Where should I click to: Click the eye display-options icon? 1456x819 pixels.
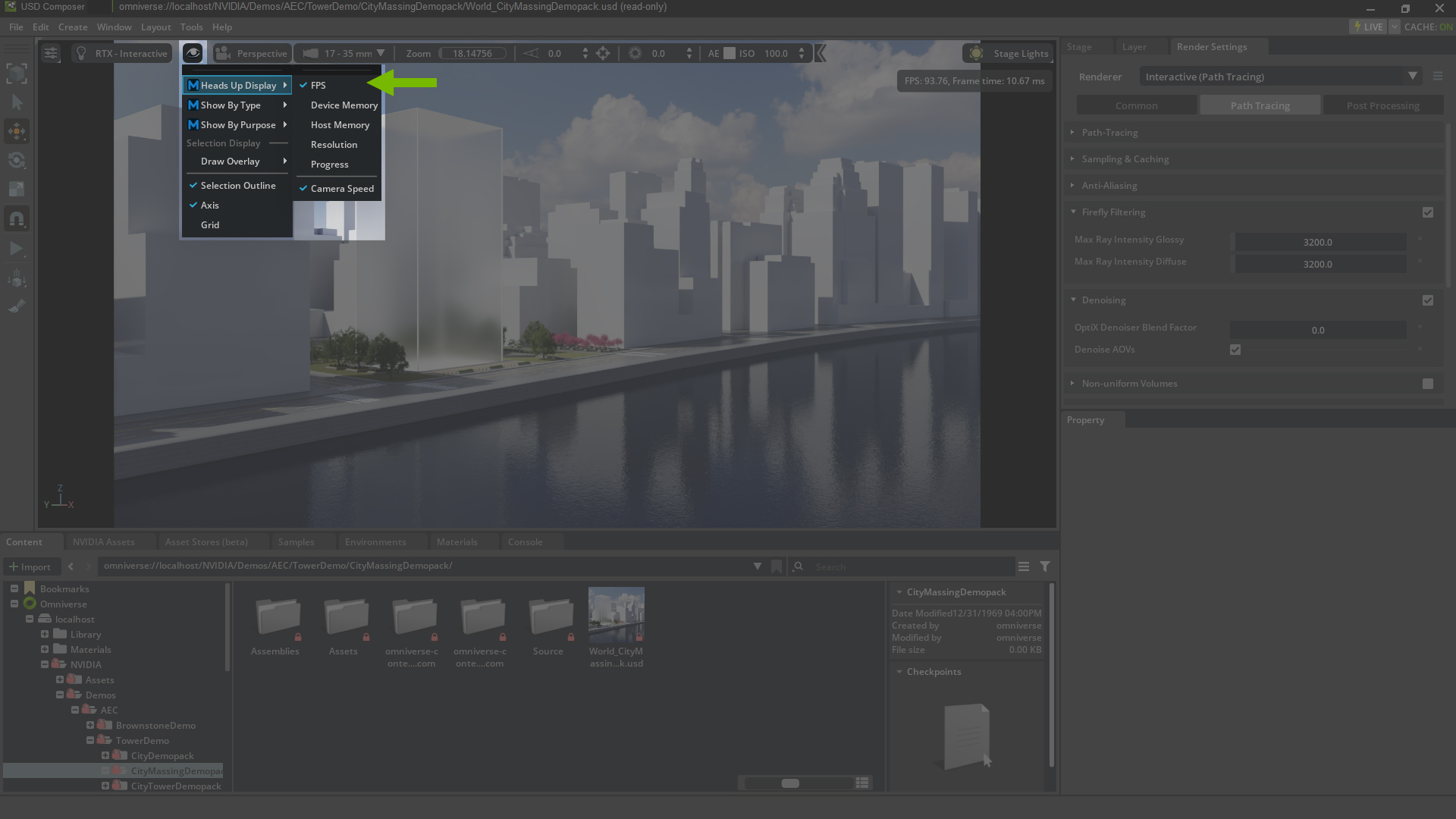193,53
